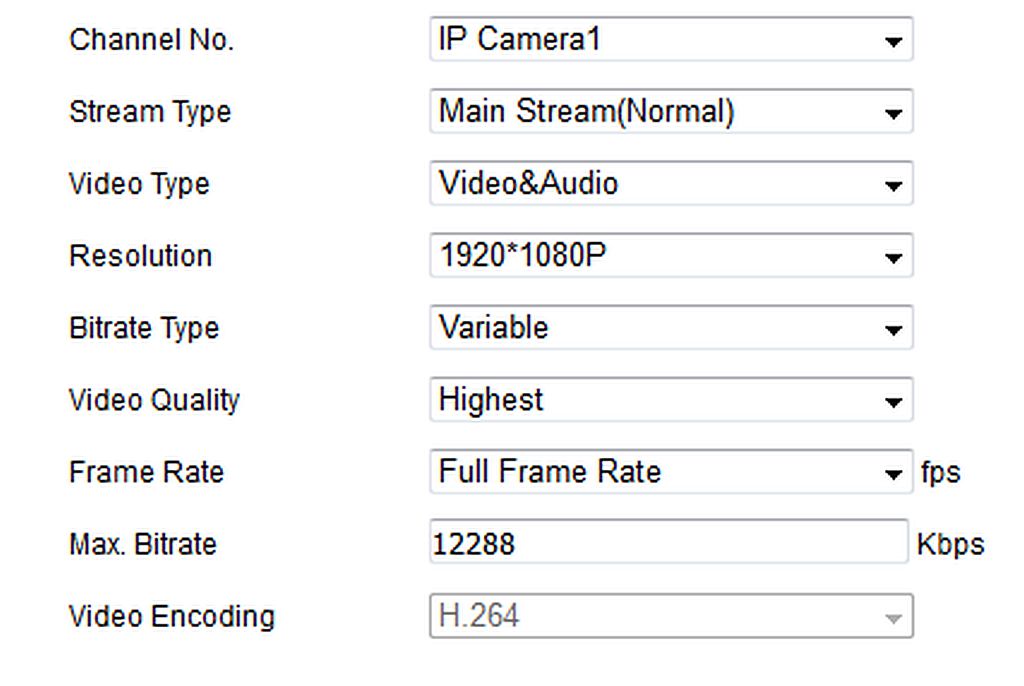Expand the Video Quality dropdown showing Highest
This screenshot has width=1024, height=686.
coord(671,399)
